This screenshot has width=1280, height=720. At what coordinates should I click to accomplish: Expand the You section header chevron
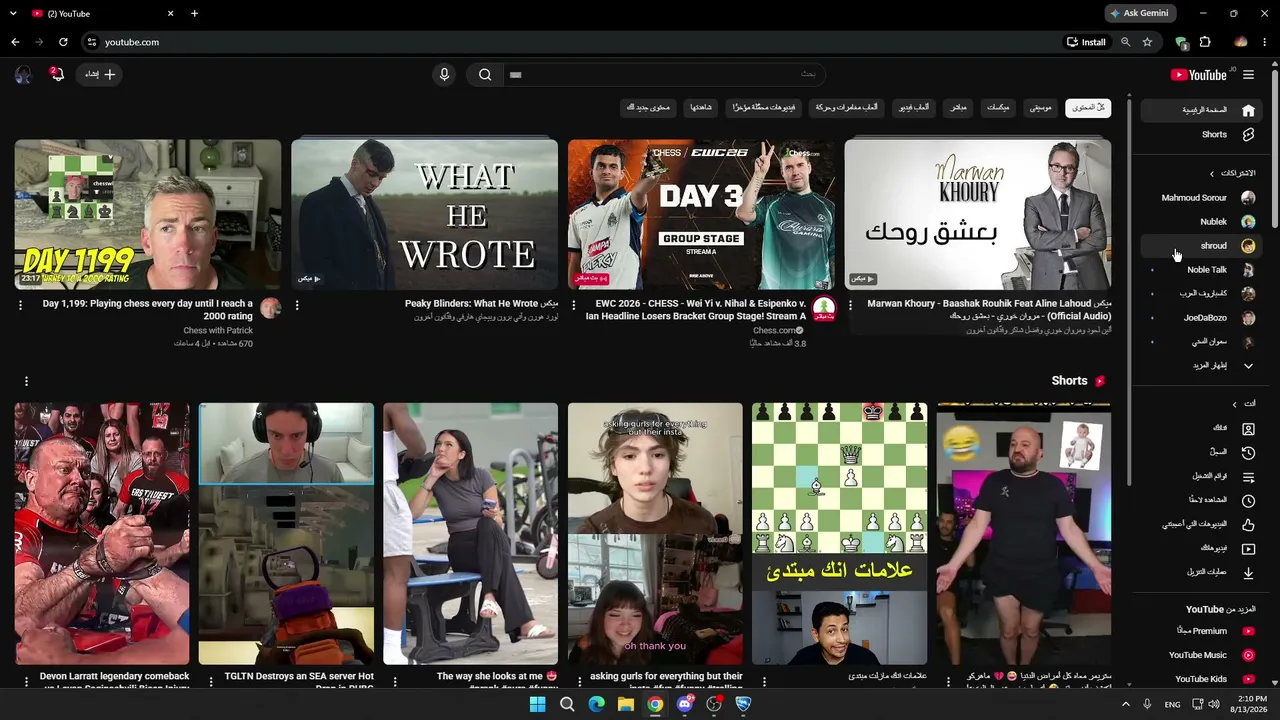(1234, 404)
